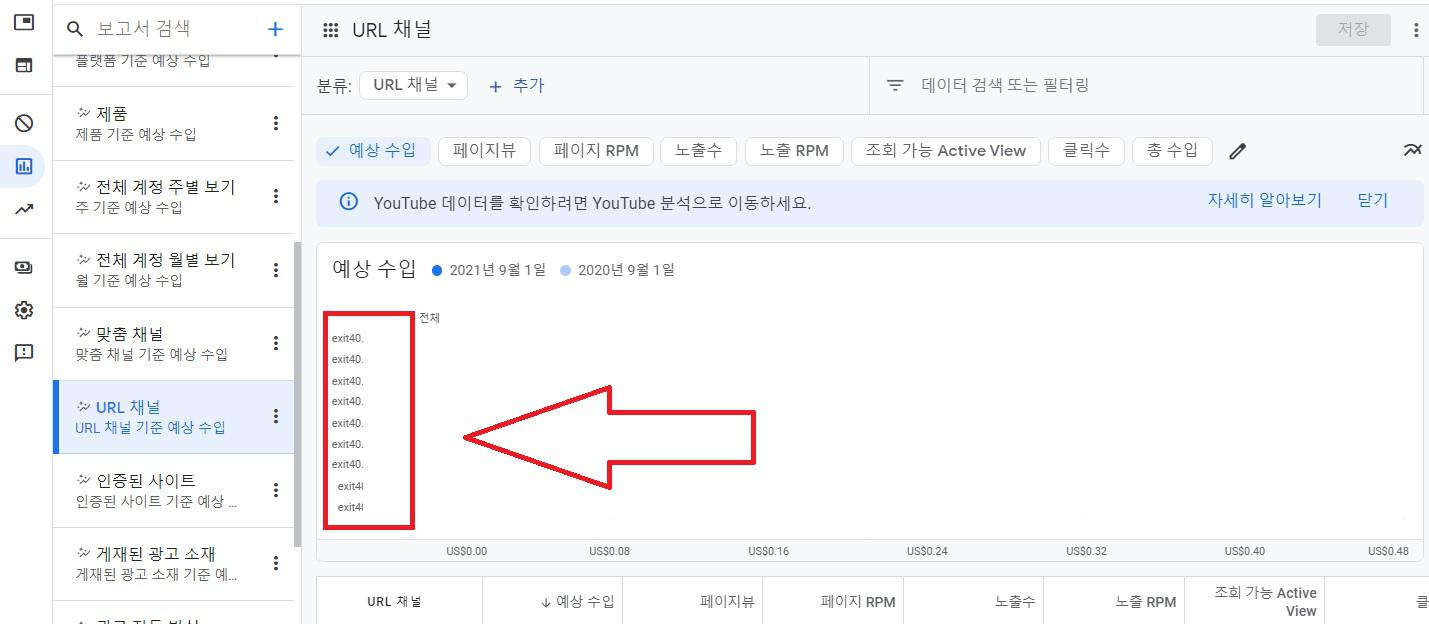Toggle the 페이지 RPM metric chip
1429x624 pixels.
tap(596, 151)
